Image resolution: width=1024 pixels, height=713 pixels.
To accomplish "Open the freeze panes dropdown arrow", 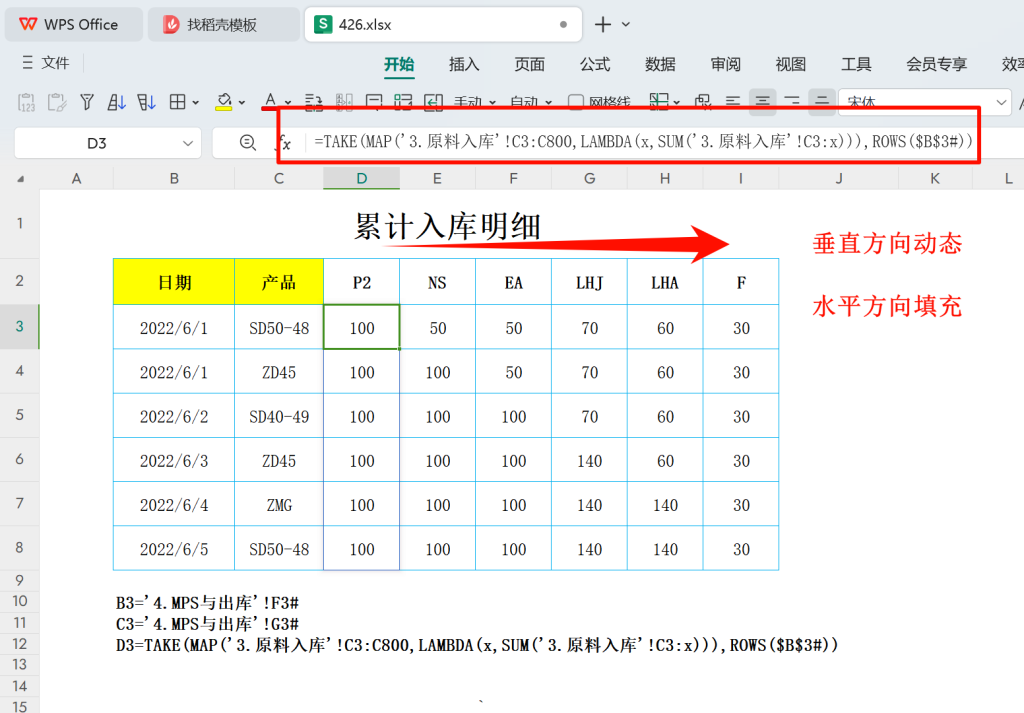I will click(x=677, y=103).
